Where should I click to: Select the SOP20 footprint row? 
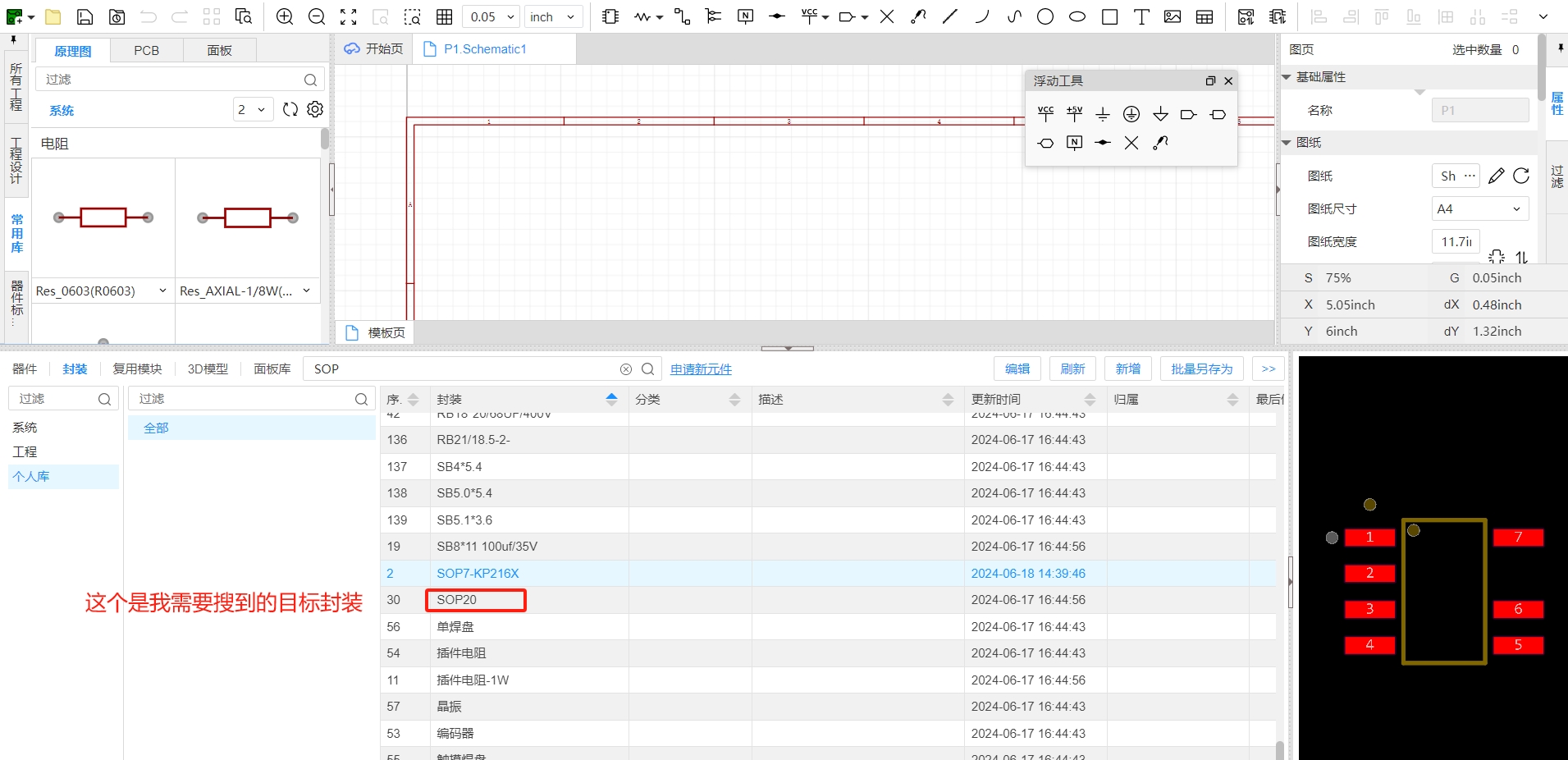[457, 600]
